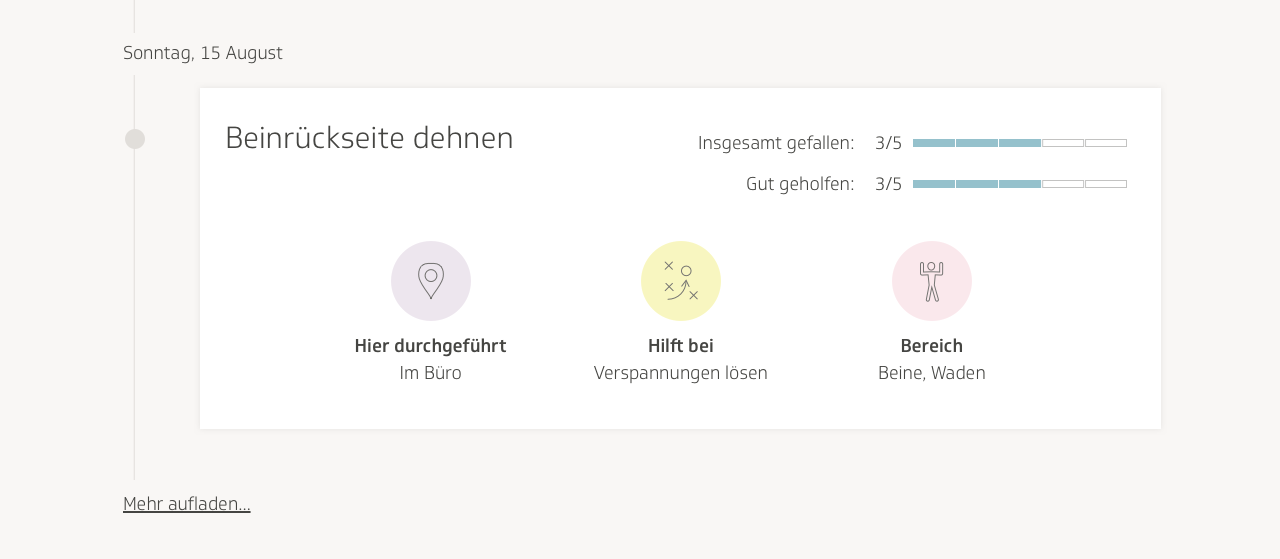Screen dimensions: 1280x559
Task: Click the 3/5 score next to Insgesamt gefallen
Action: click(888, 143)
